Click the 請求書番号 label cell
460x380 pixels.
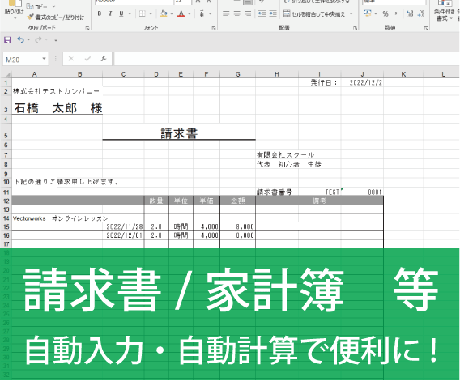tap(277, 192)
